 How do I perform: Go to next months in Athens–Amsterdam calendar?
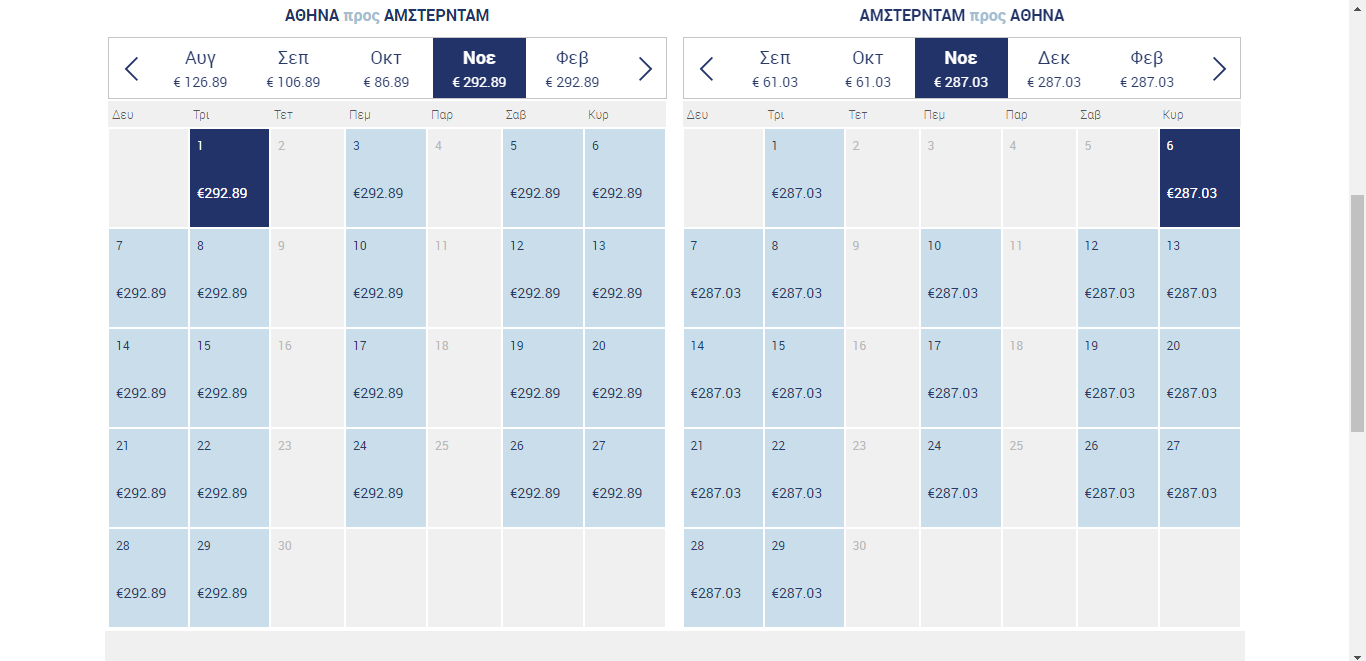pos(645,69)
